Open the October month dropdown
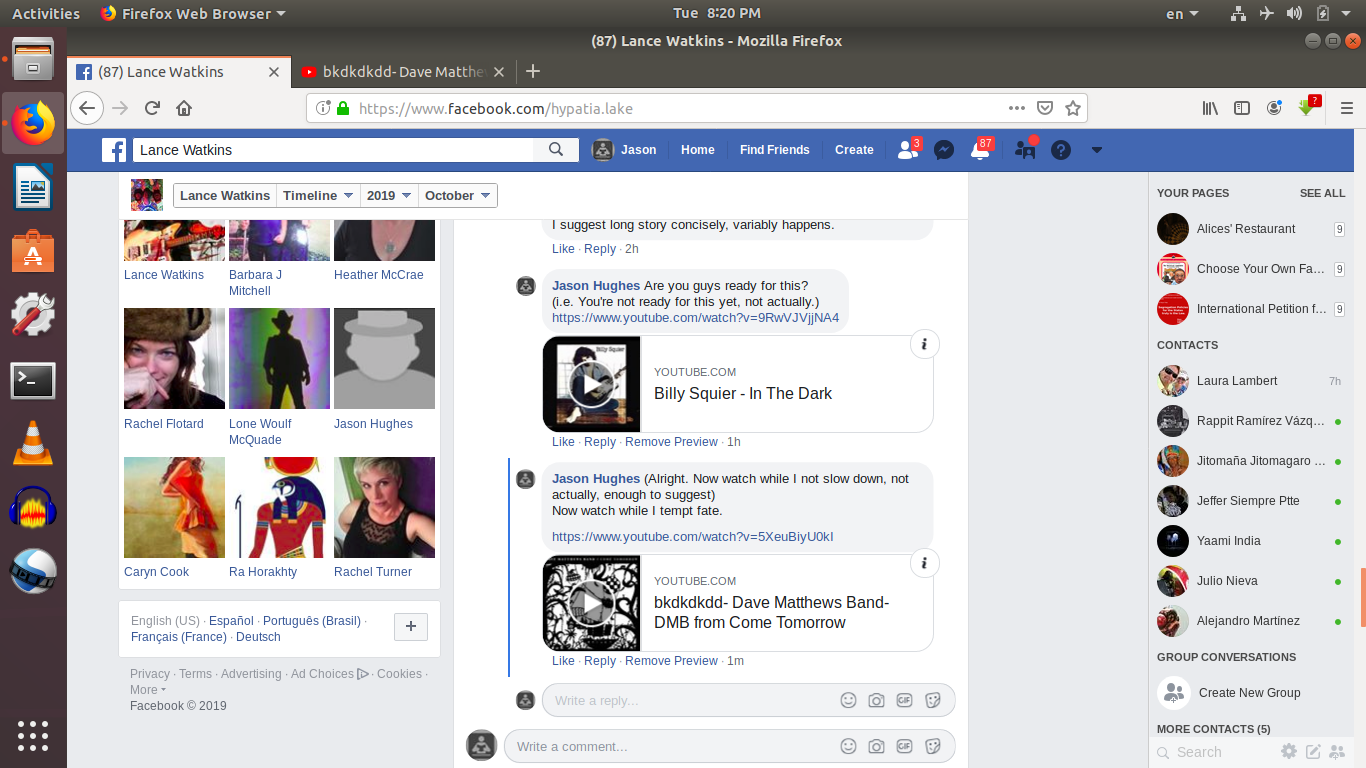Screen dimensions: 1366x768 [x=458, y=195]
